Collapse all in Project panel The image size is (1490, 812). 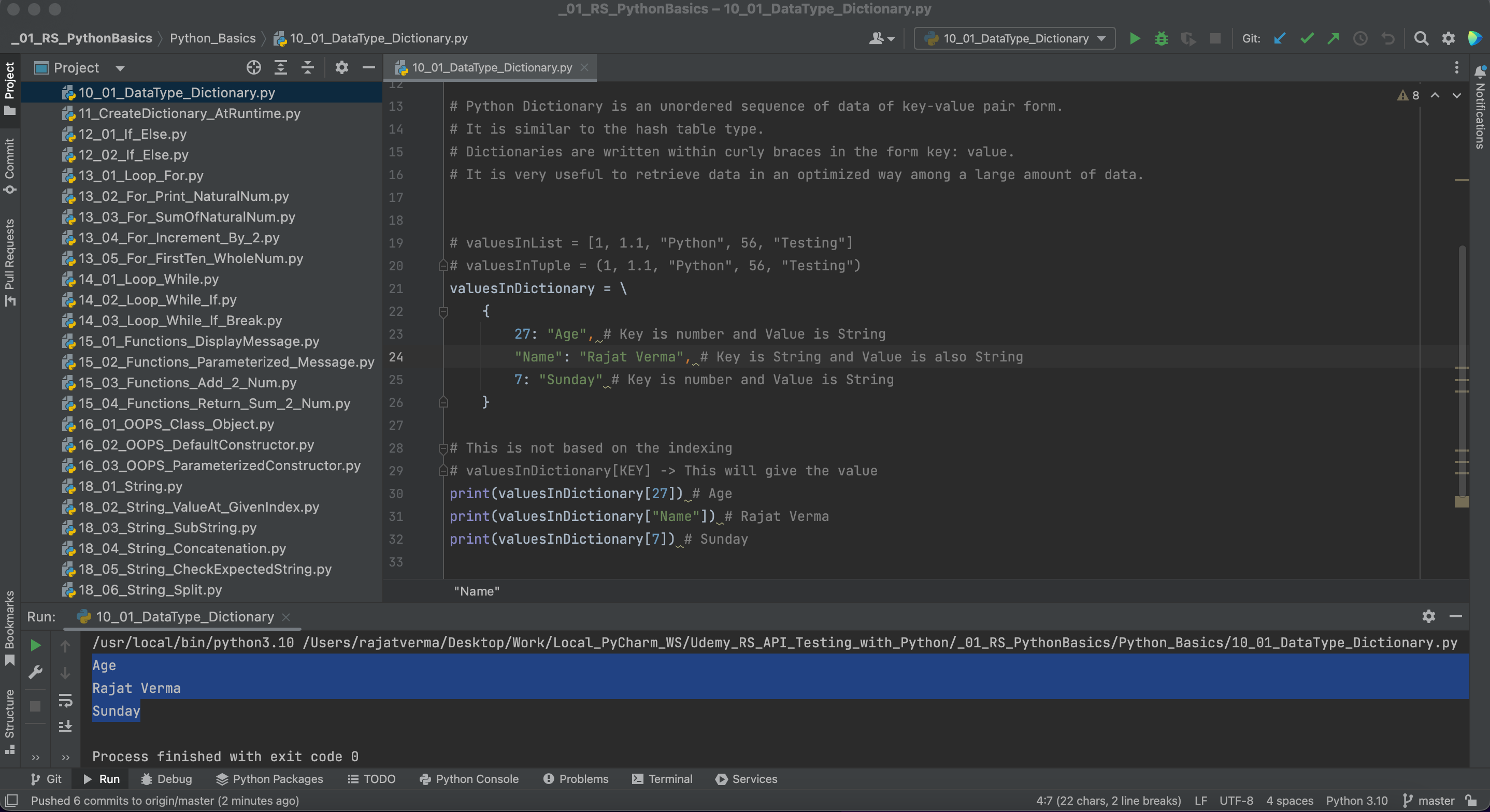(308, 68)
